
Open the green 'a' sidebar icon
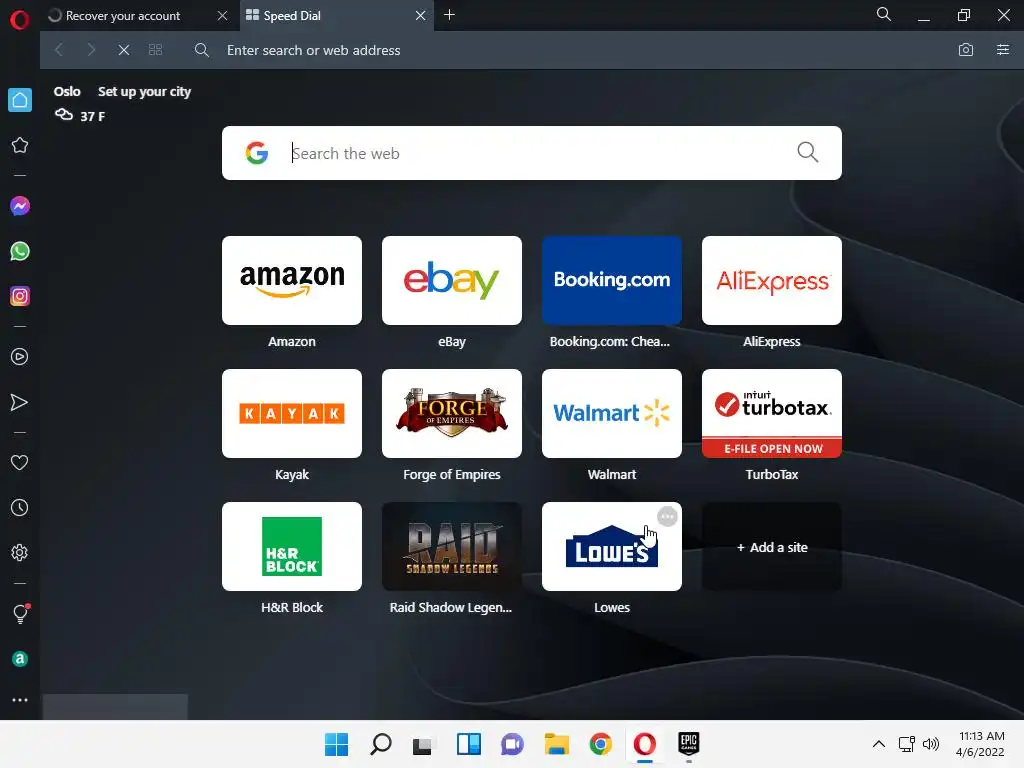[x=20, y=659]
